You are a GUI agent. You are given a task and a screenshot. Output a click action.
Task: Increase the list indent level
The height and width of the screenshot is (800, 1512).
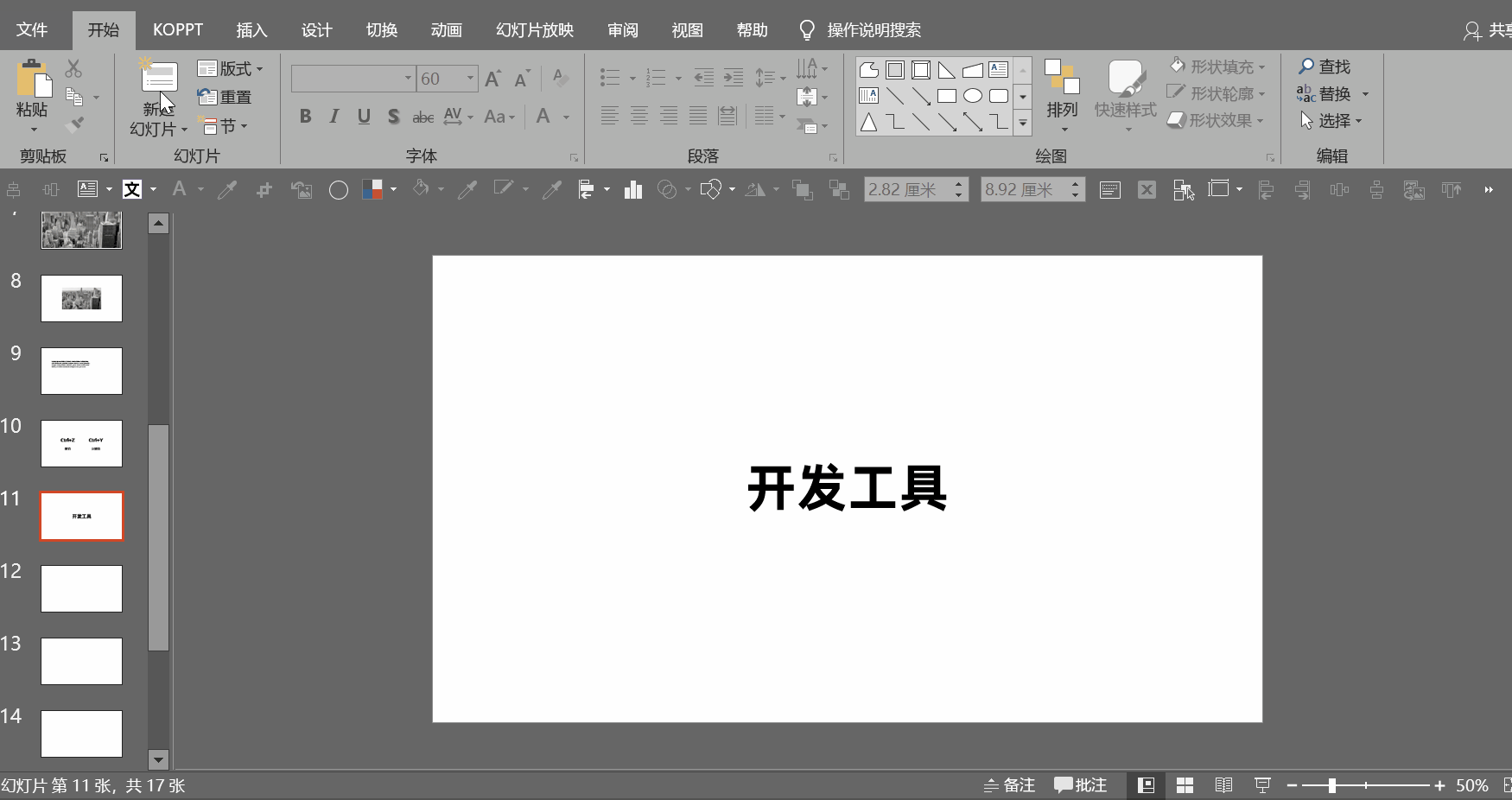tap(734, 79)
